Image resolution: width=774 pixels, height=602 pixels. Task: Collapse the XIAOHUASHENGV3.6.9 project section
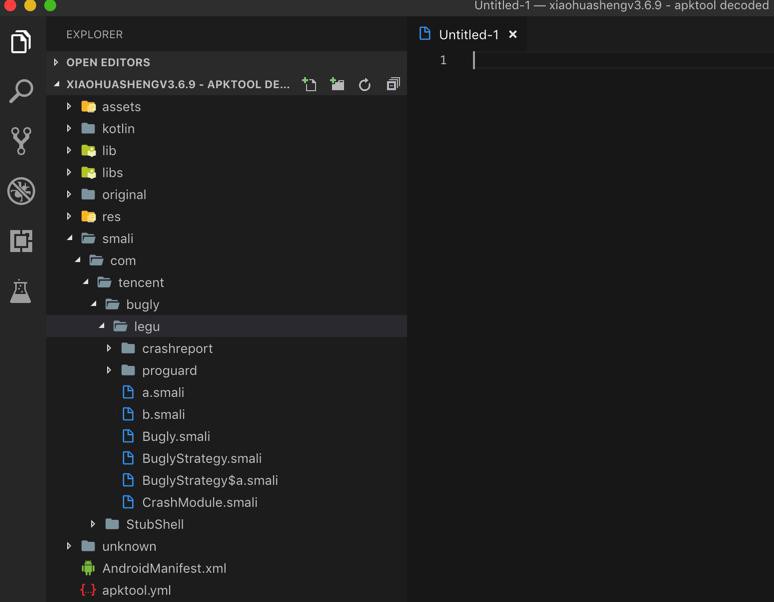(56, 84)
